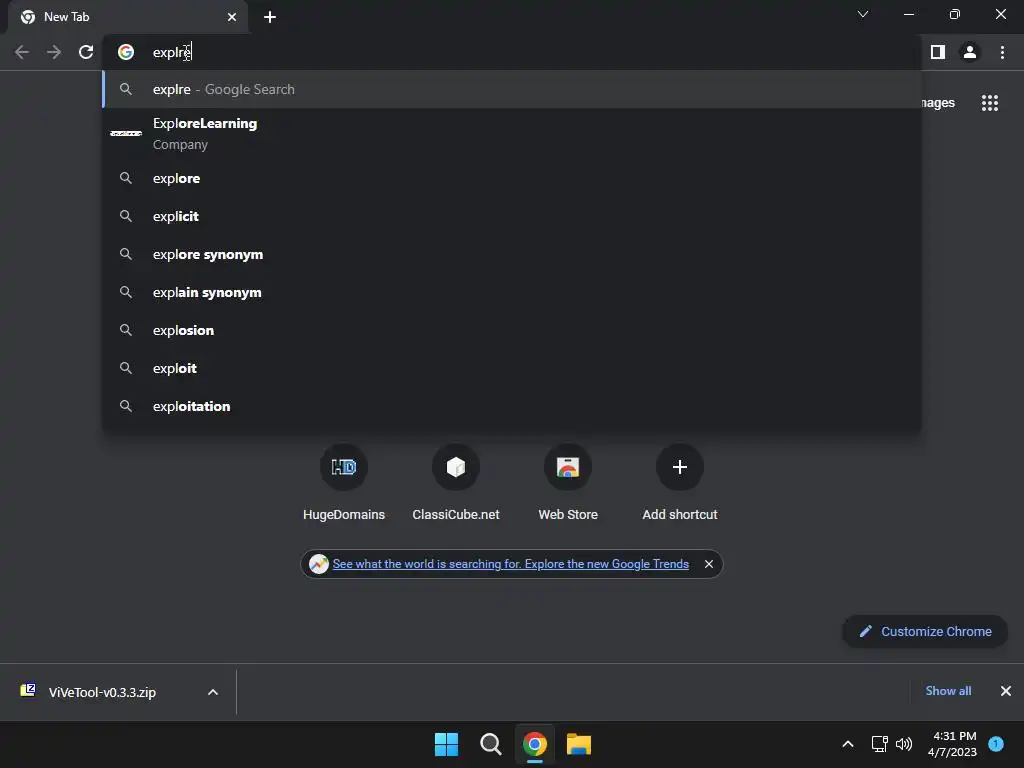Image resolution: width=1024 pixels, height=768 pixels.
Task: Click the Chrome taskbar icon
Action: coord(534,744)
